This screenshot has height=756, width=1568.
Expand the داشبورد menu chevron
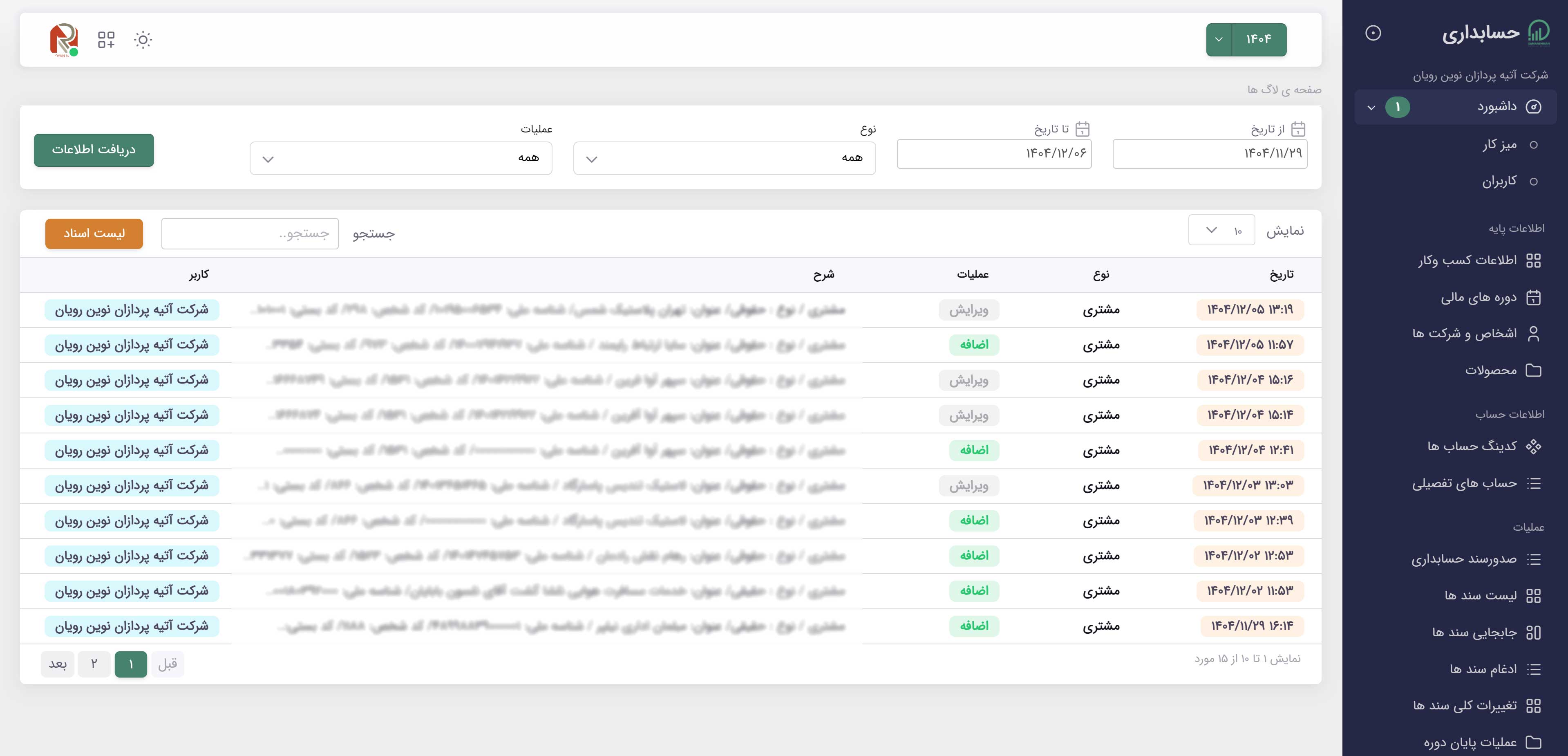[1371, 108]
